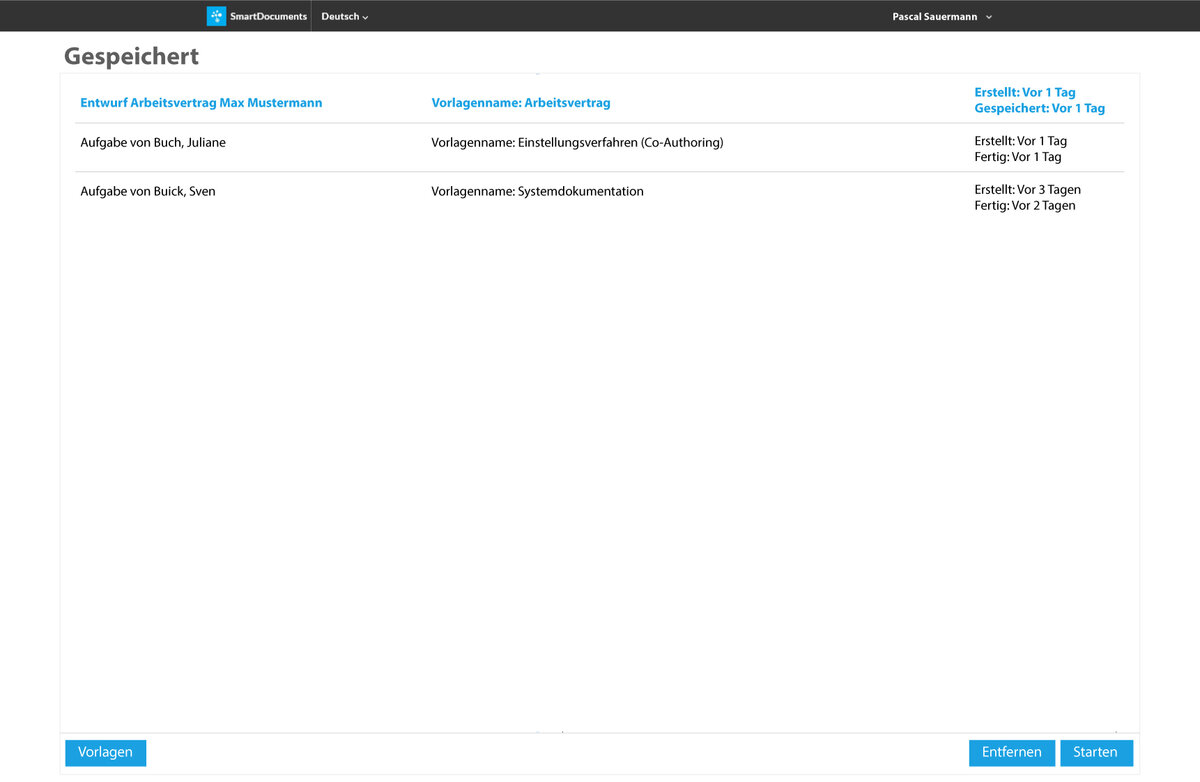Expand the arrow beside Pascal Sauermann

(x=989, y=17)
